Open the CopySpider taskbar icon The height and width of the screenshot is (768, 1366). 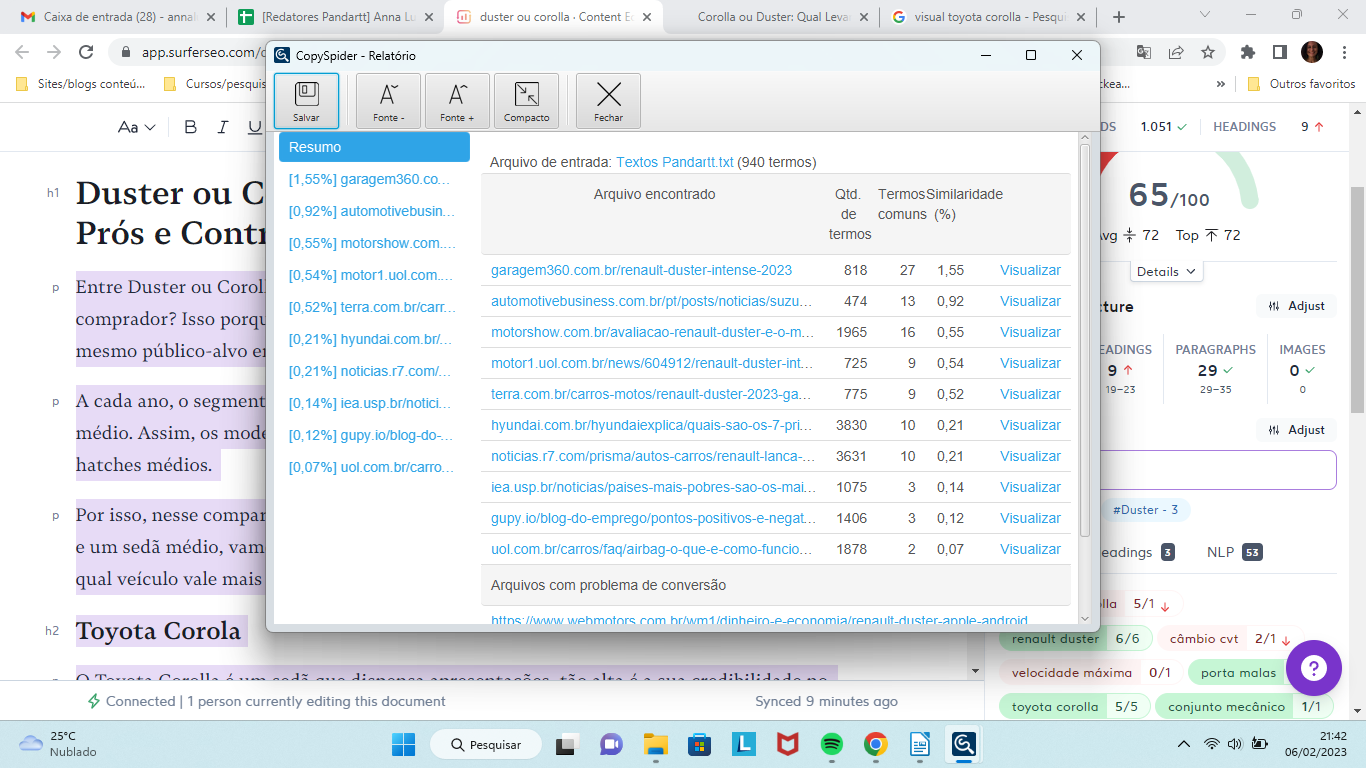pos(964,744)
